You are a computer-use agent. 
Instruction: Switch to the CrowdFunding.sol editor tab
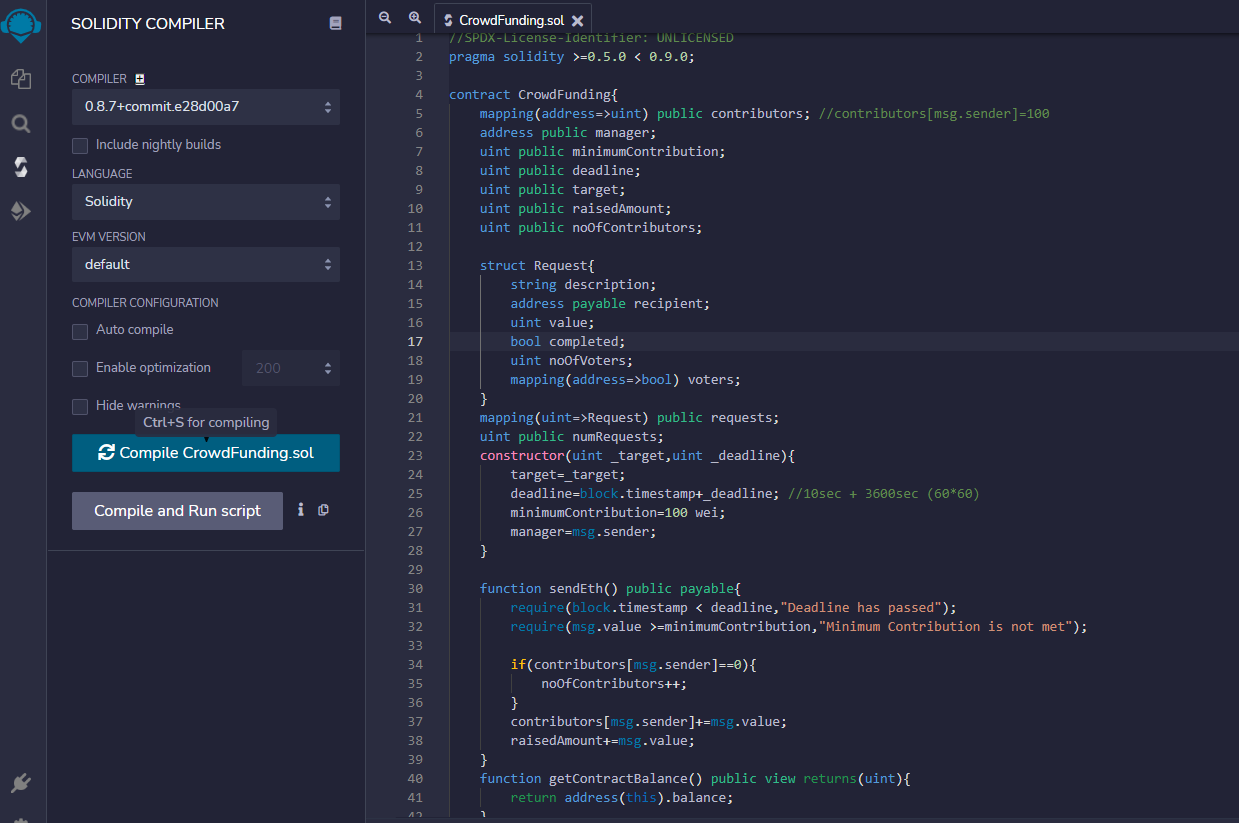tap(512, 20)
